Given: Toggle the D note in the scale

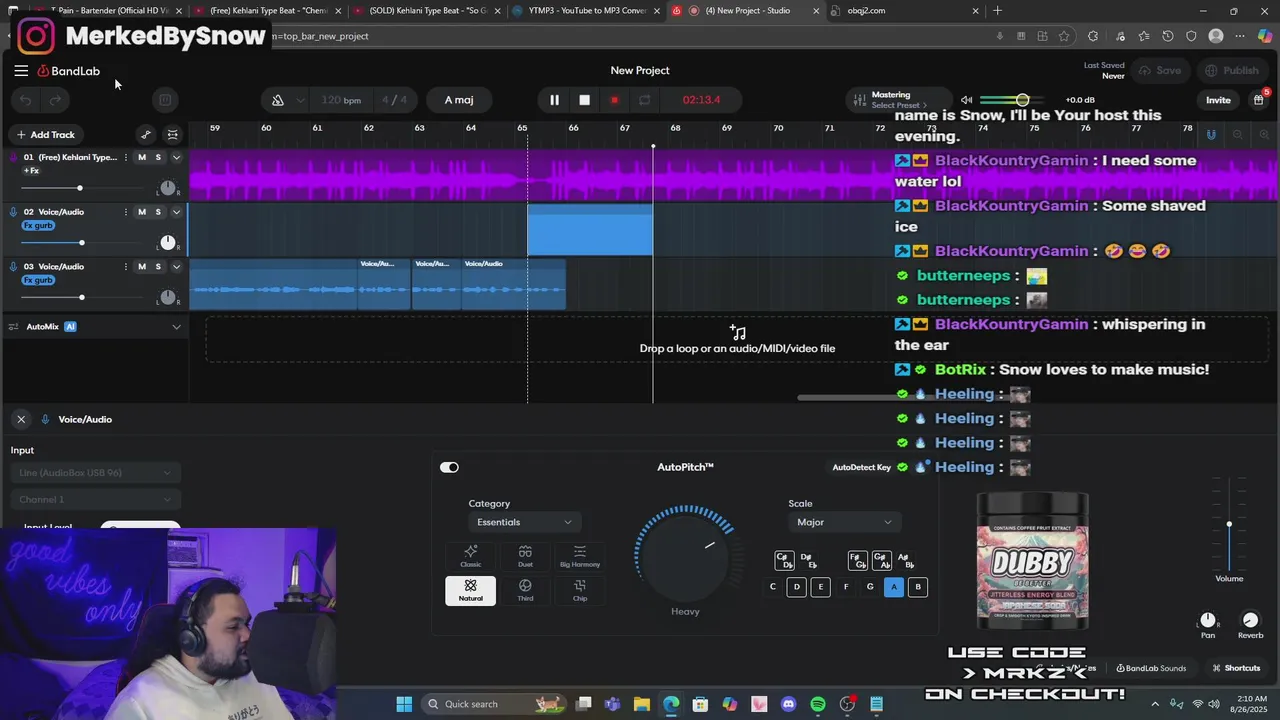Looking at the screenshot, I should pos(797,587).
